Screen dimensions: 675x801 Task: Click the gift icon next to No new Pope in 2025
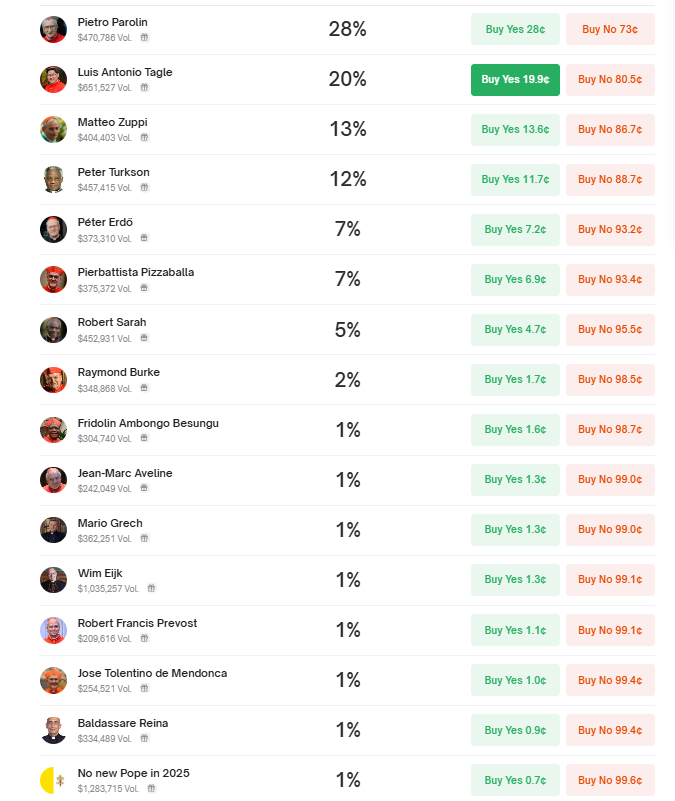151,788
